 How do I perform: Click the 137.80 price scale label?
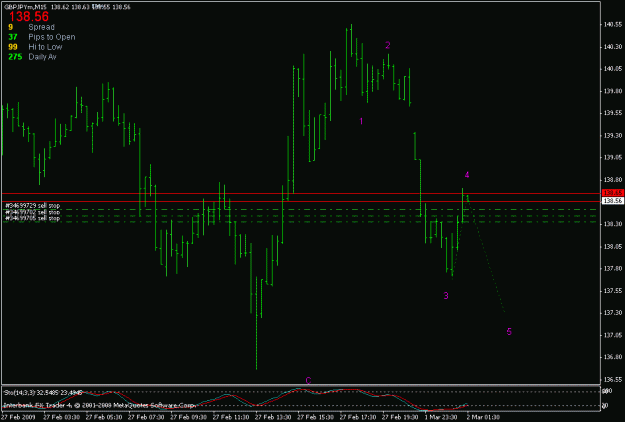click(x=613, y=269)
